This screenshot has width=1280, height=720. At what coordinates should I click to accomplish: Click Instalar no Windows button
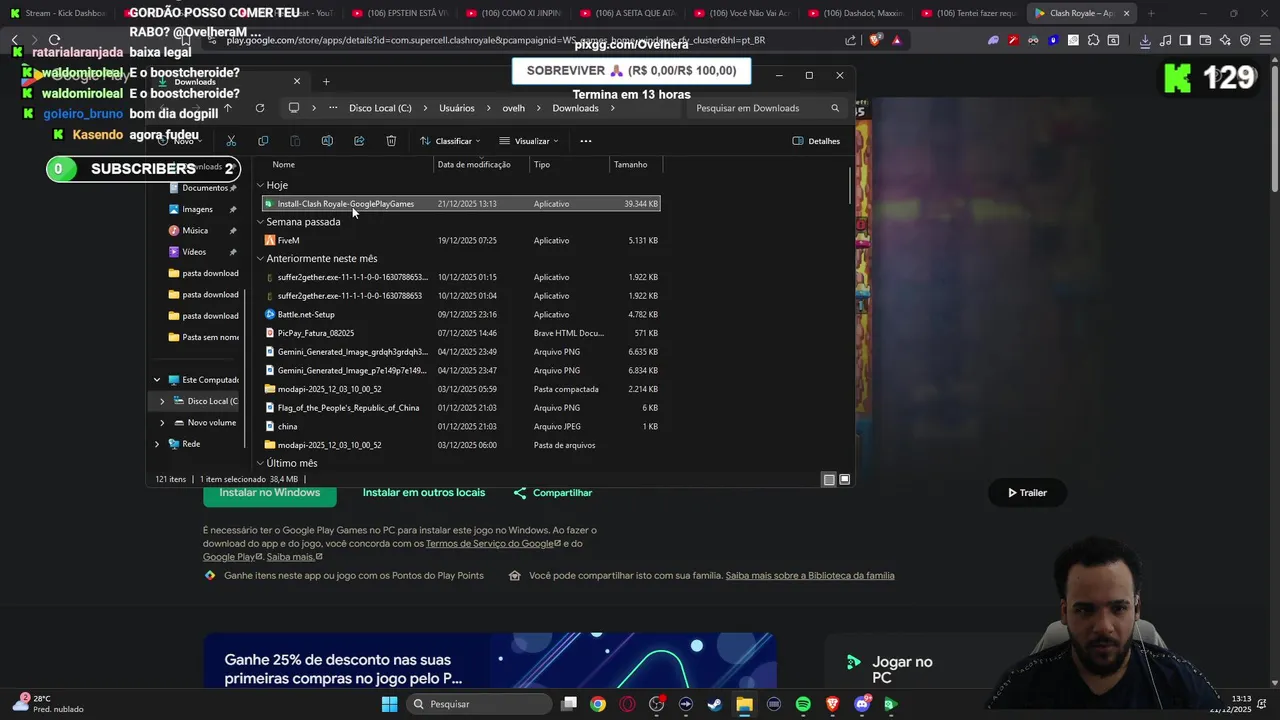270,493
